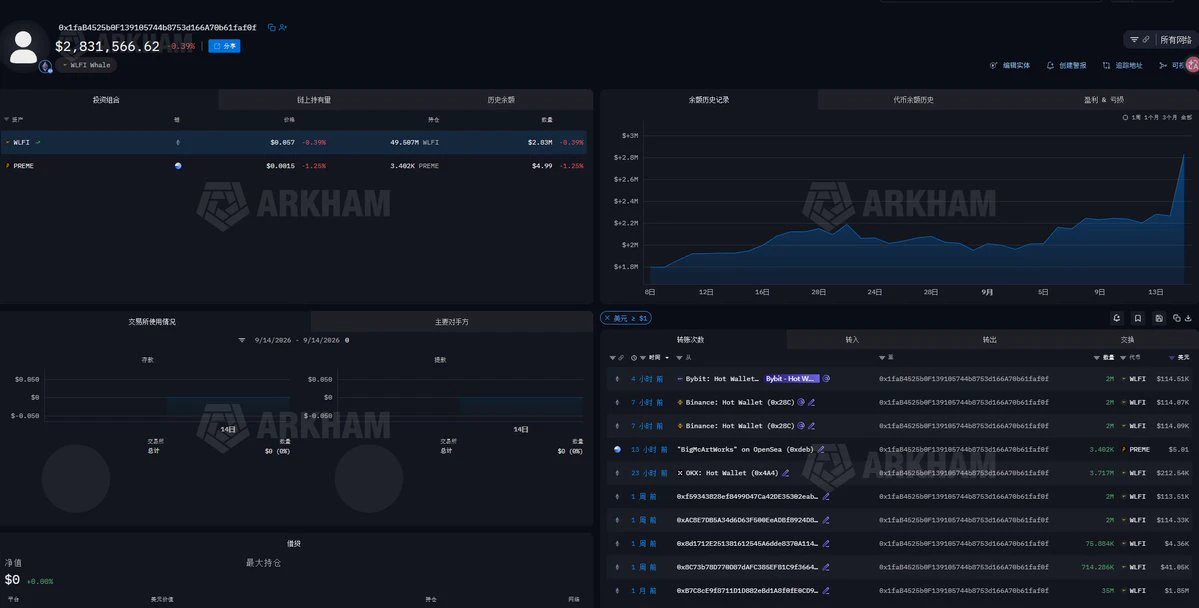
Task: Open the WLFI Whale label tag
Action: click(x=86, y=65)
